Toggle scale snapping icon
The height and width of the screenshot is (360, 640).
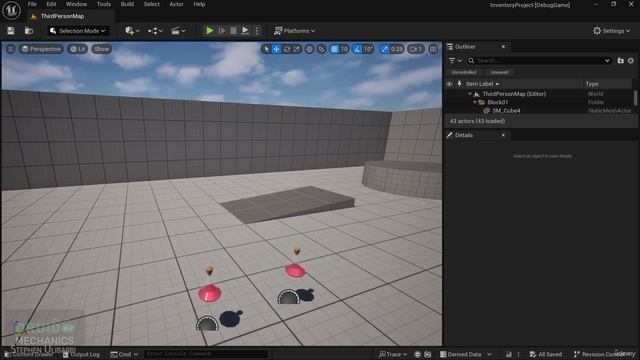point(384,49)
